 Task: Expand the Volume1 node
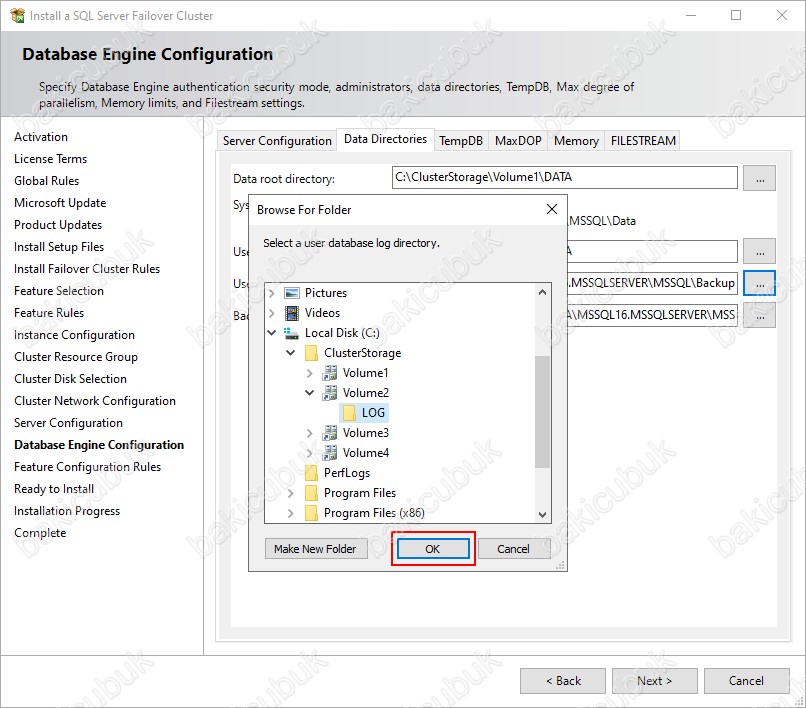click(309, 373)
